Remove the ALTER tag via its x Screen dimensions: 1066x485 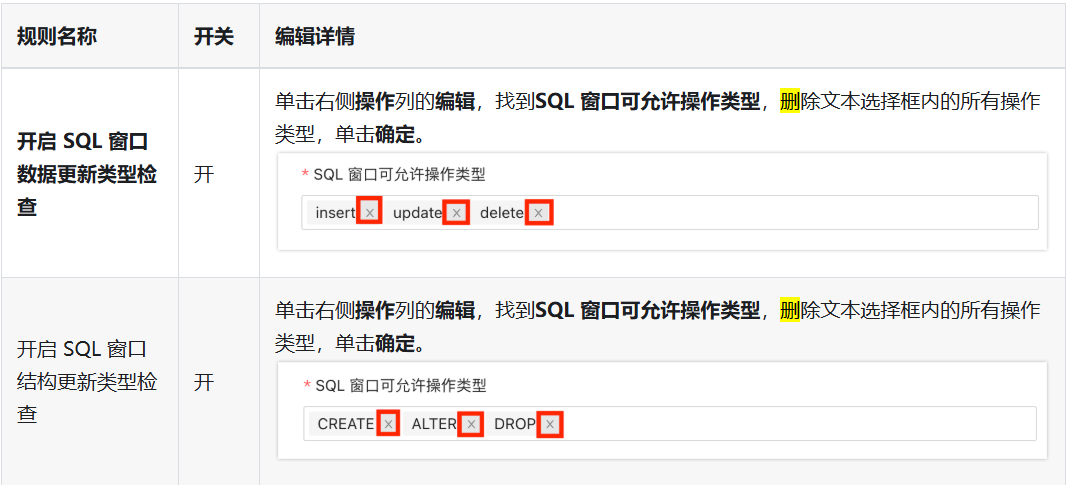[470, 424]
